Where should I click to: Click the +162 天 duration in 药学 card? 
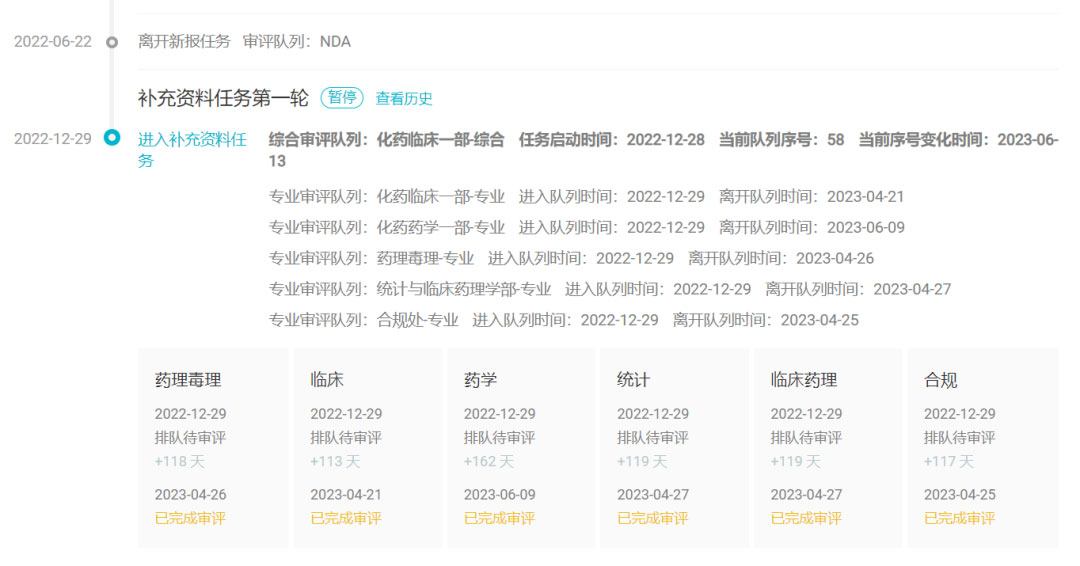[x=489, y=461]
